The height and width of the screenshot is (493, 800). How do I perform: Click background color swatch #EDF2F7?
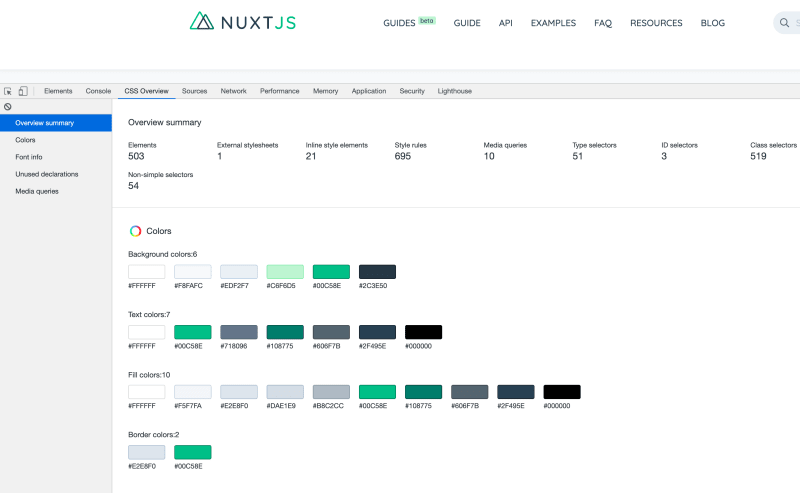[239, 272]
